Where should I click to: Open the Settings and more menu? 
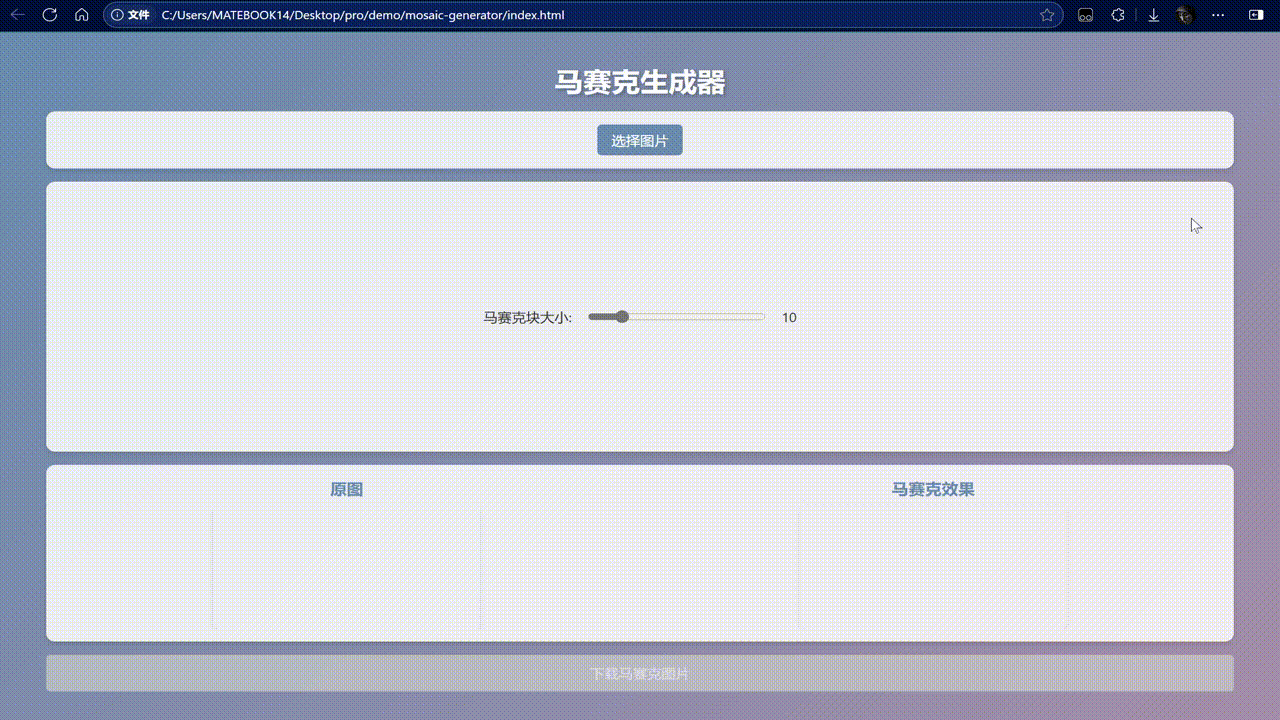pos(1217,15)
